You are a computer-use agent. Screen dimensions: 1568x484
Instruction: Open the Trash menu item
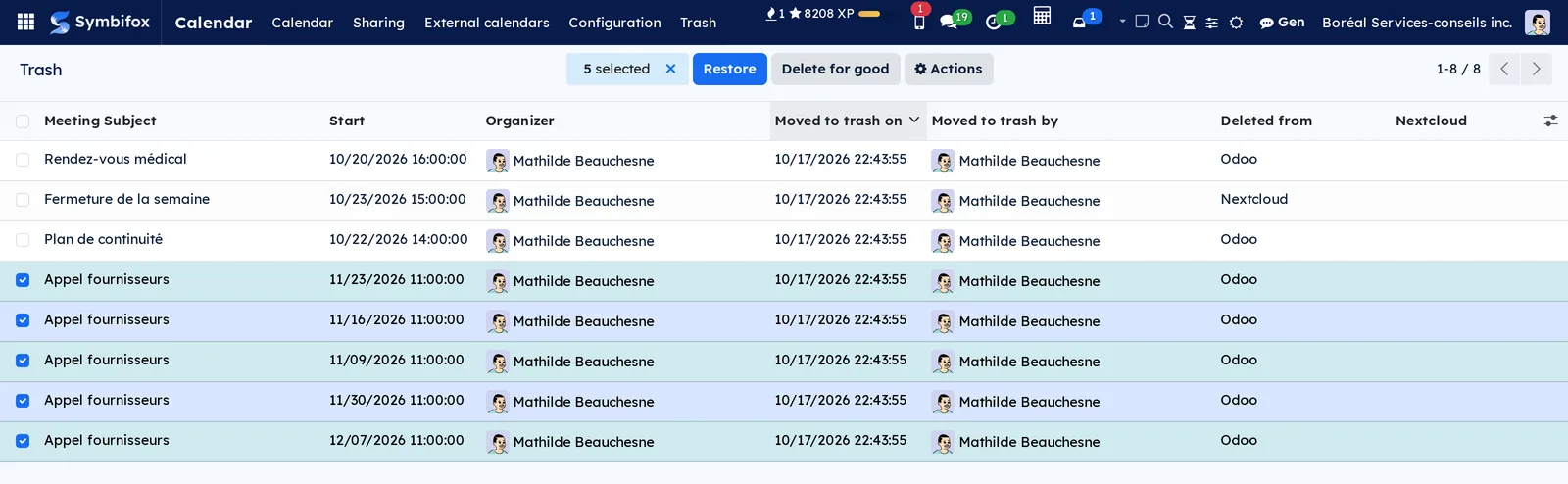tap(698, 23)
